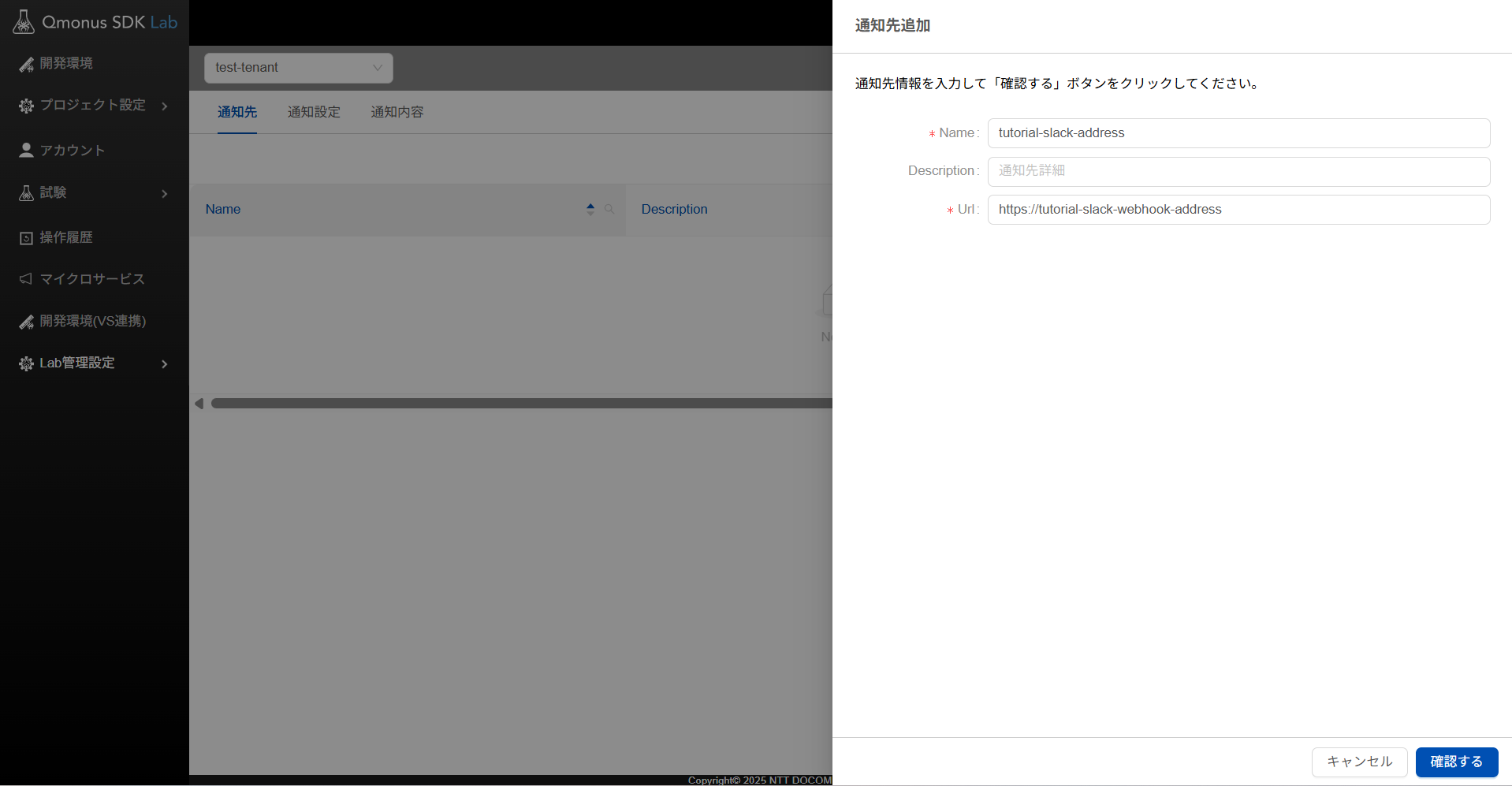
Task: Sort the table by Name column arrows
Action: [590, 209]
